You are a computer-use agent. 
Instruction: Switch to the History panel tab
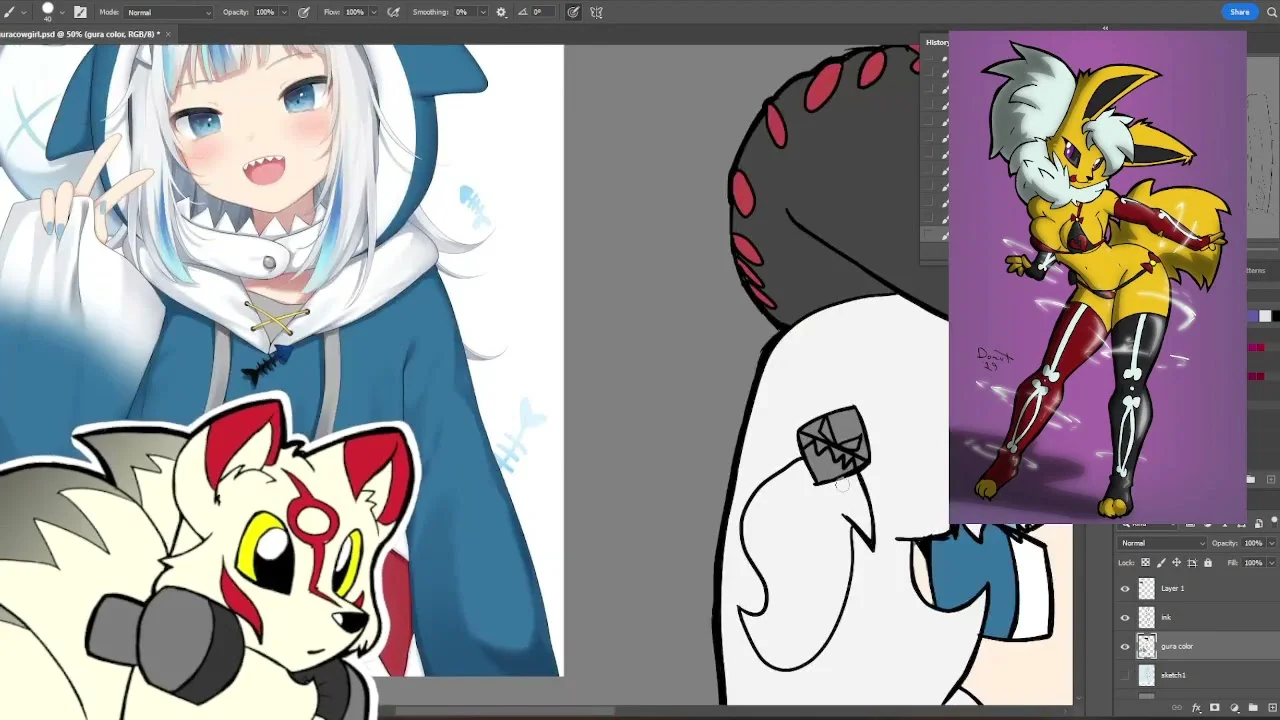936,42
